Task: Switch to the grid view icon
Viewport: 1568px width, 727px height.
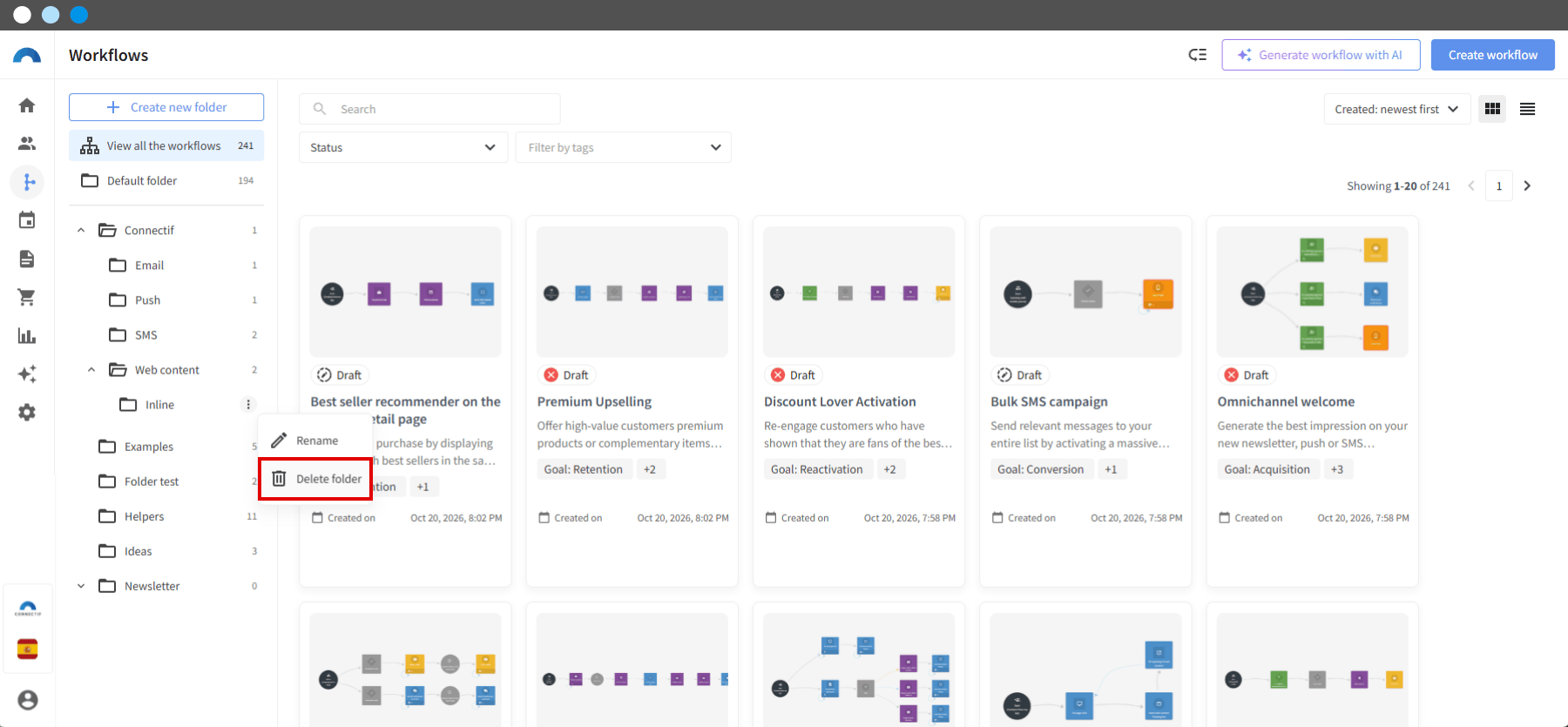Action: (1492, 109)
